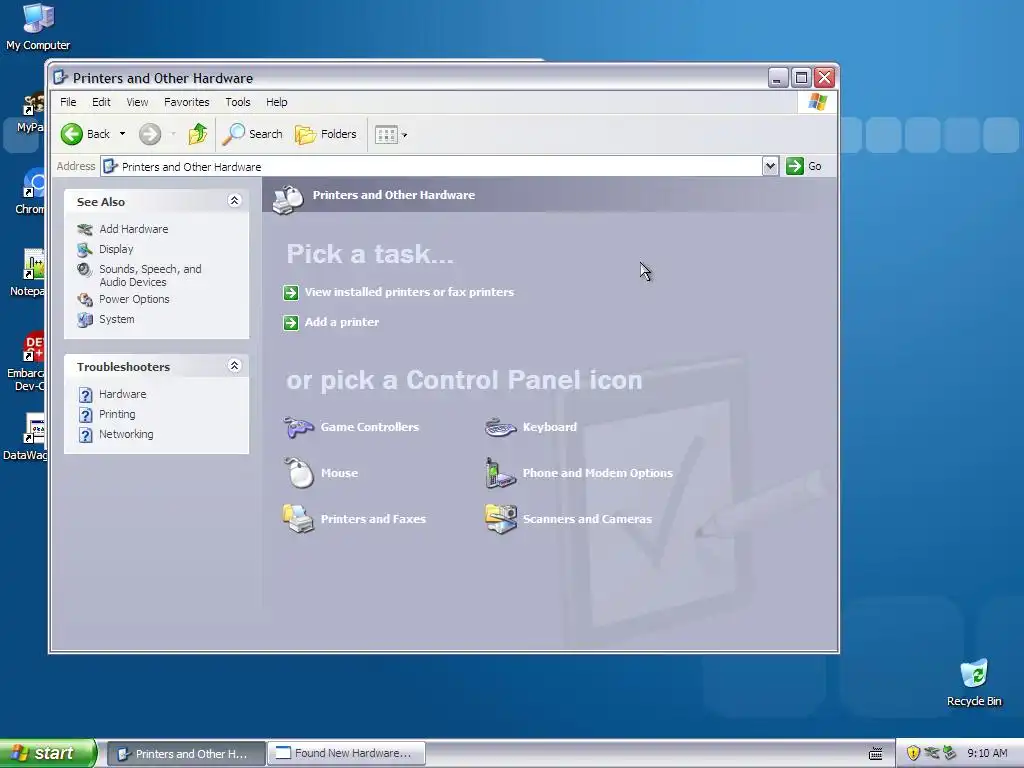Click the green Go button
The height and width of the screenshot is (768, 1024).
click(x=804, y=166)
